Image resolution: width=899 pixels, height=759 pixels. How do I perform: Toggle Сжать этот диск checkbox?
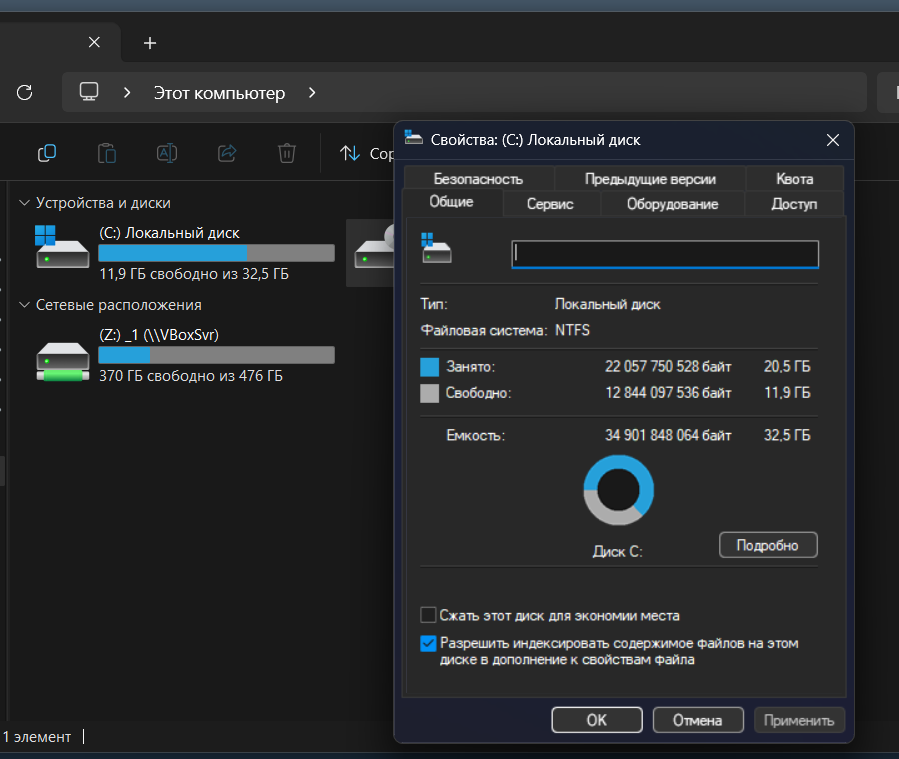428,615
